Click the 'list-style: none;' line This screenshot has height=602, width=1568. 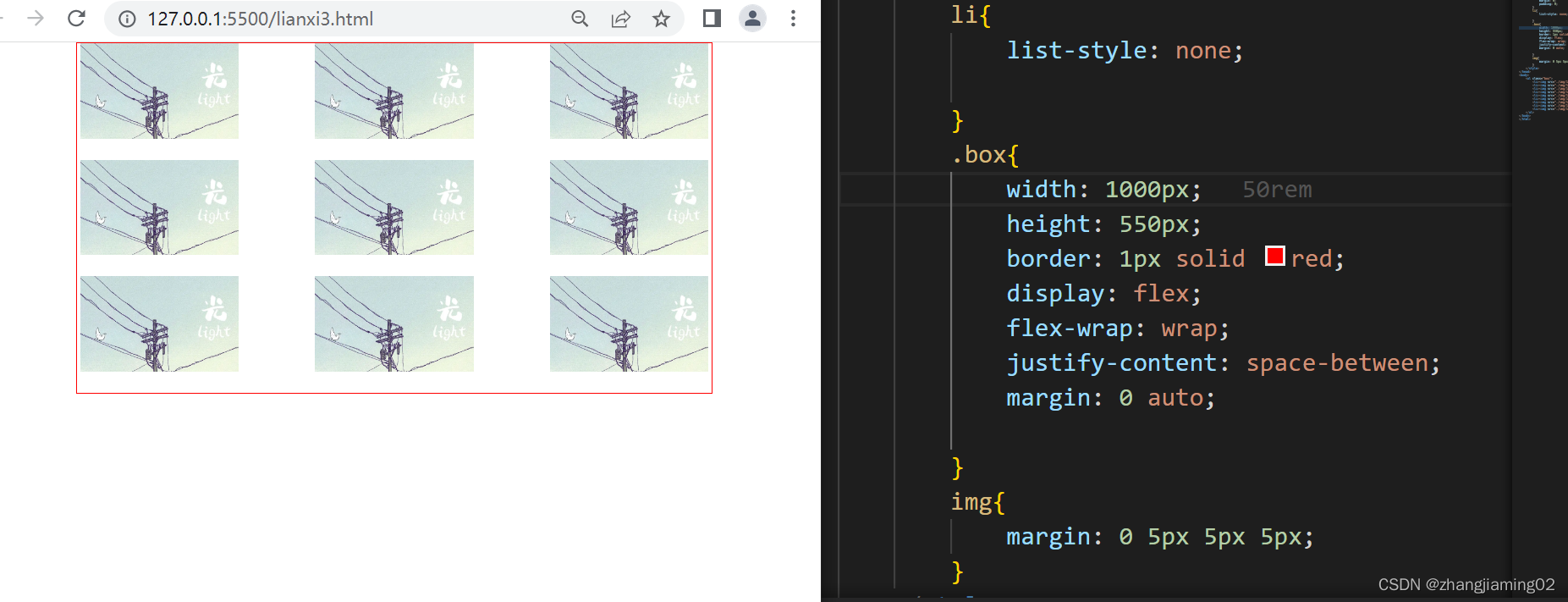1125,51
